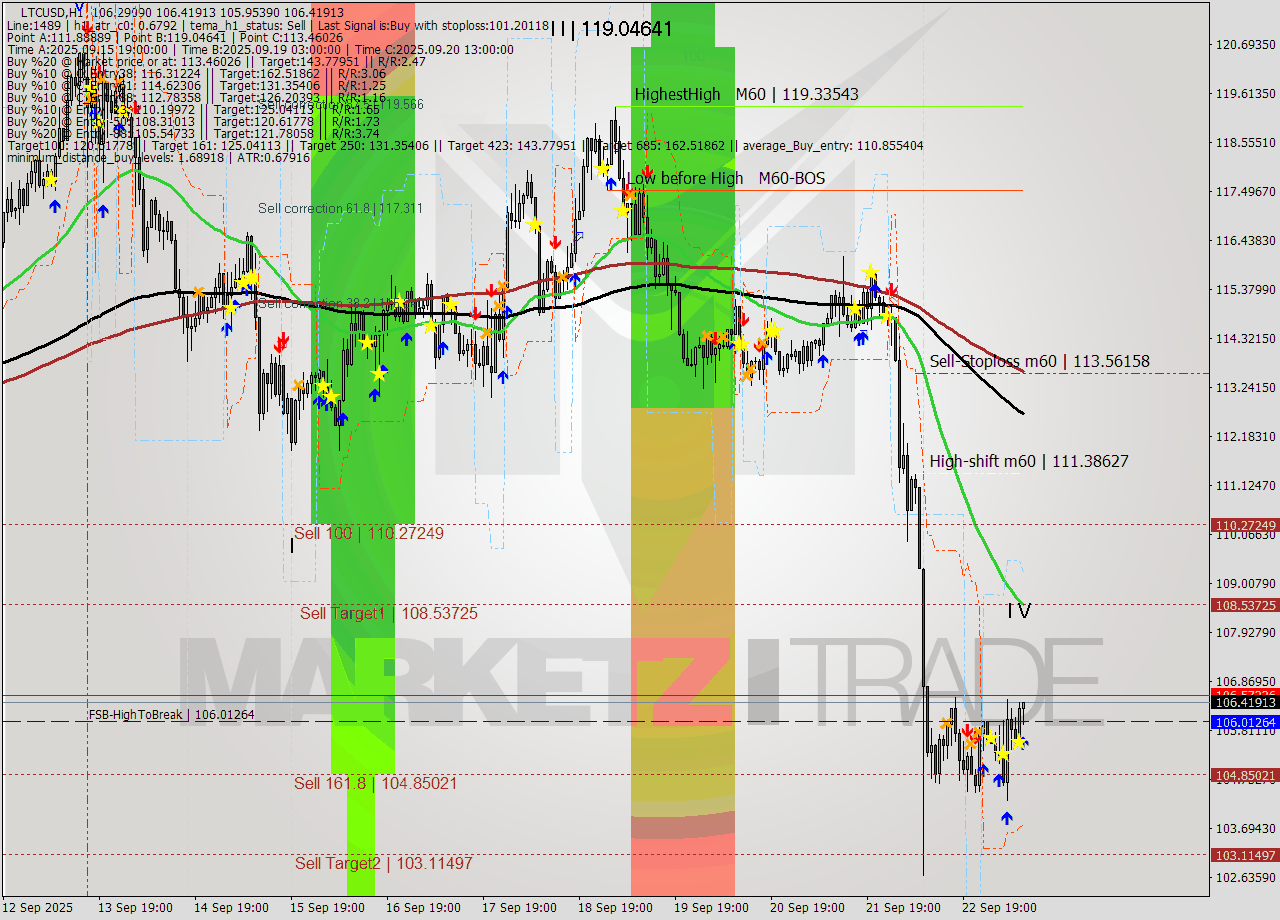Click the 19 Sep 19:00 label on the timeline
The width and height of the screenshot is (1280, 920).
point(711,908)
